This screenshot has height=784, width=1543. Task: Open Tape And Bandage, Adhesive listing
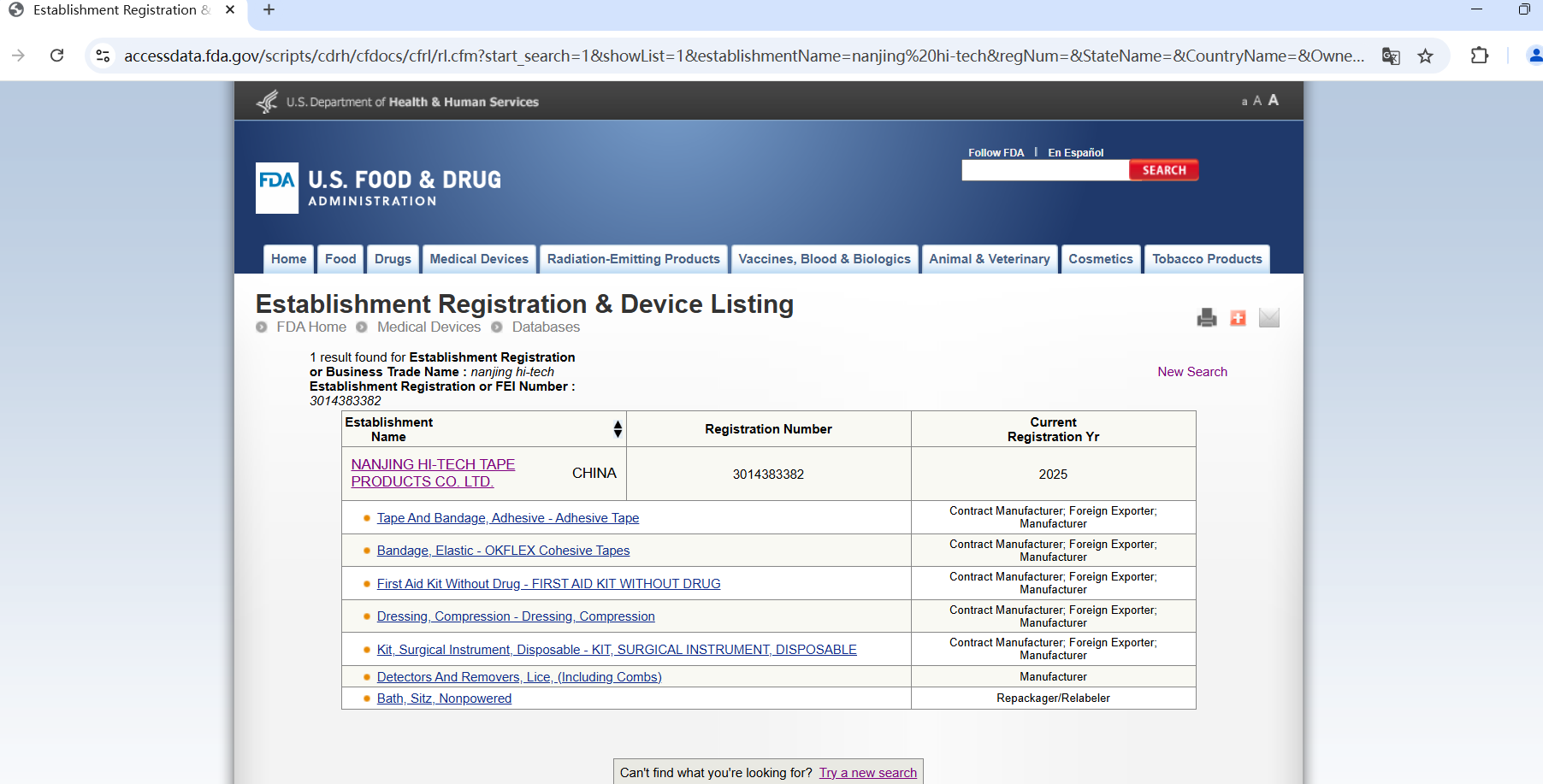pyautogui.click(x=508, y=518)
